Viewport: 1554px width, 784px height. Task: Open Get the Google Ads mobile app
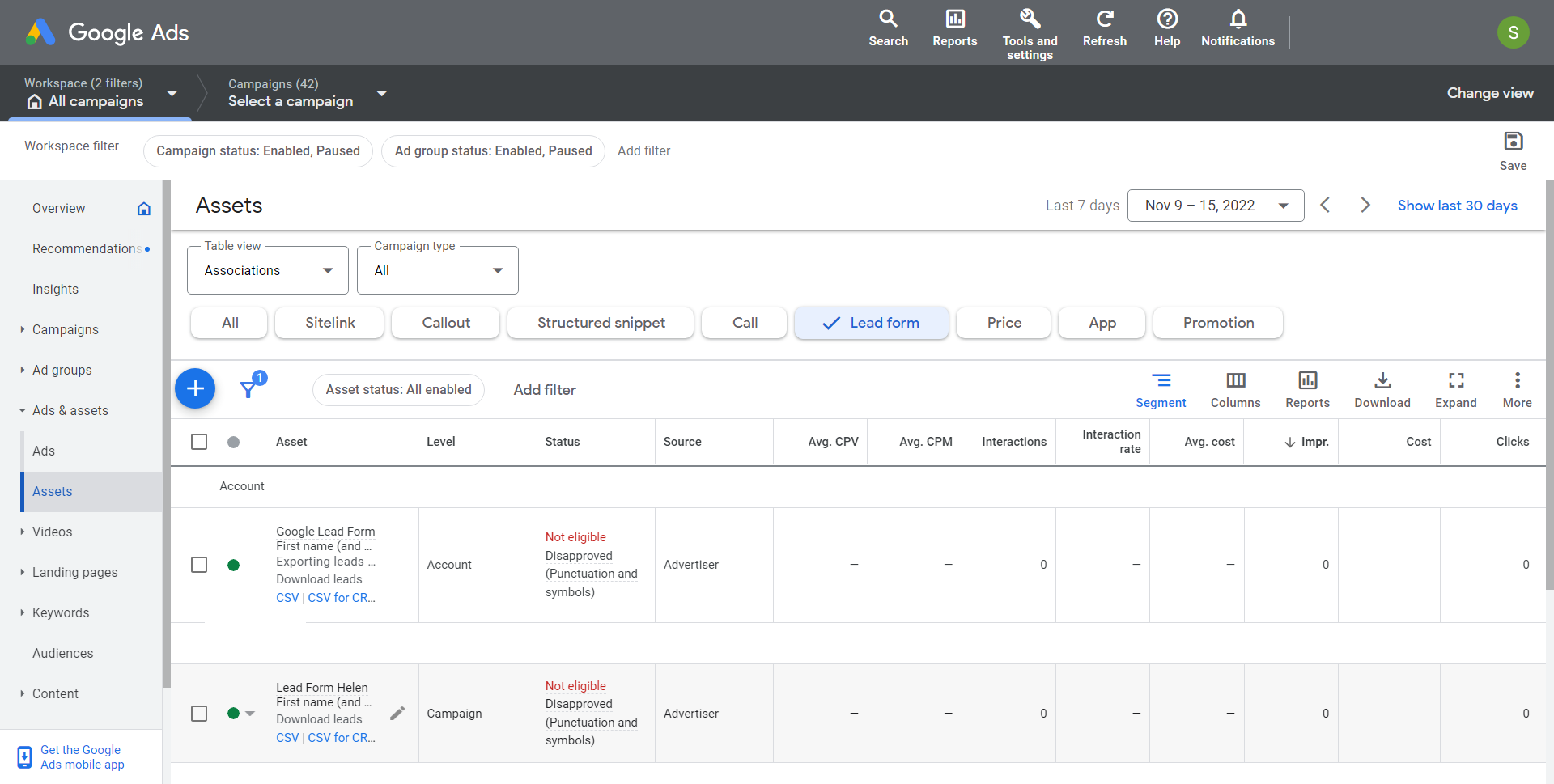(82, 757)
